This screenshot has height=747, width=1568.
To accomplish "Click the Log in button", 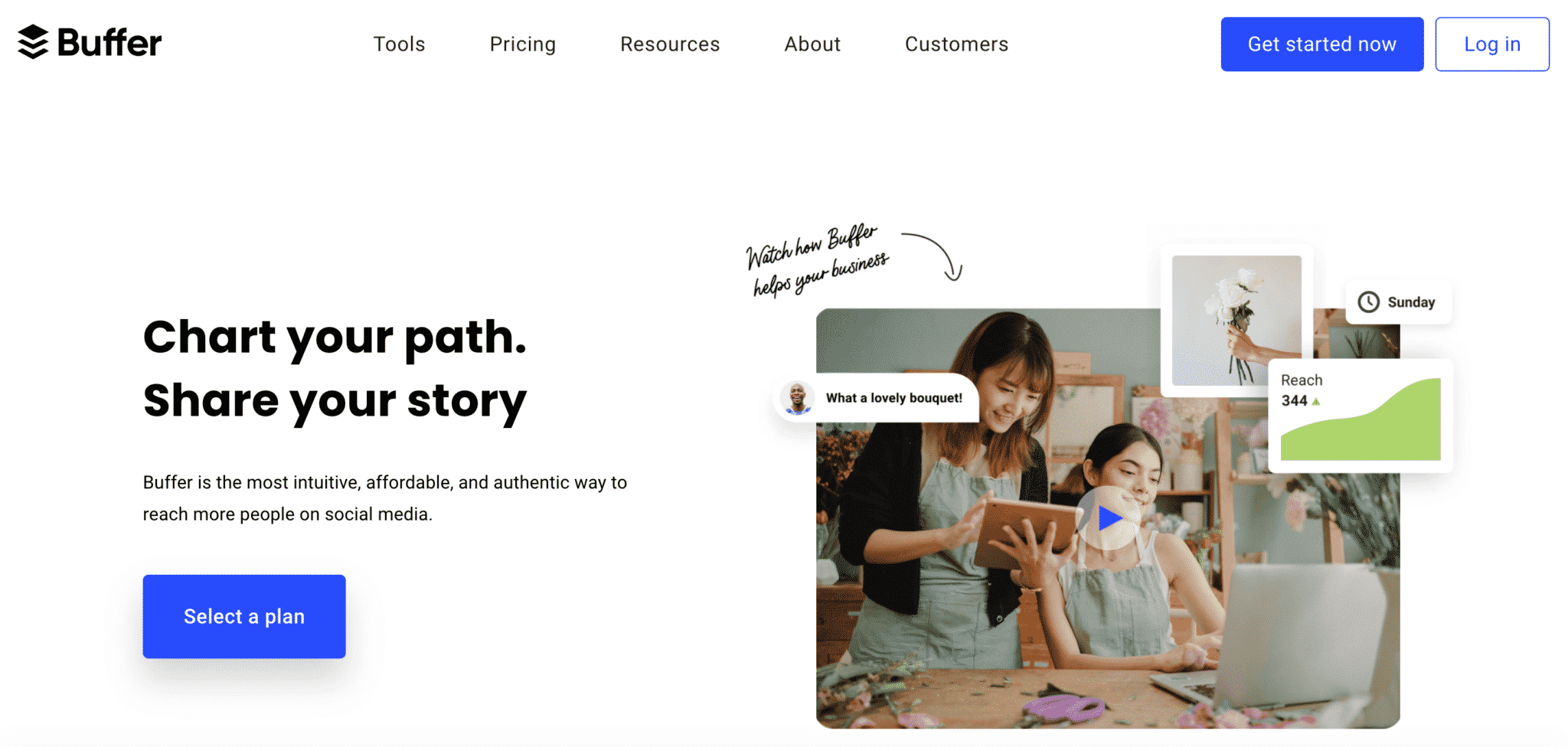I will (x=1492, y=44).
